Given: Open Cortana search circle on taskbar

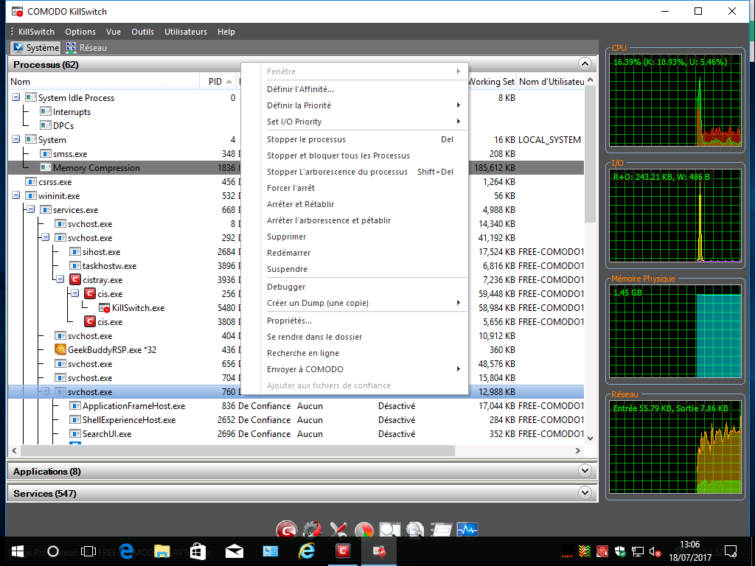Looking at the screenshot, I should pos(53,552).
